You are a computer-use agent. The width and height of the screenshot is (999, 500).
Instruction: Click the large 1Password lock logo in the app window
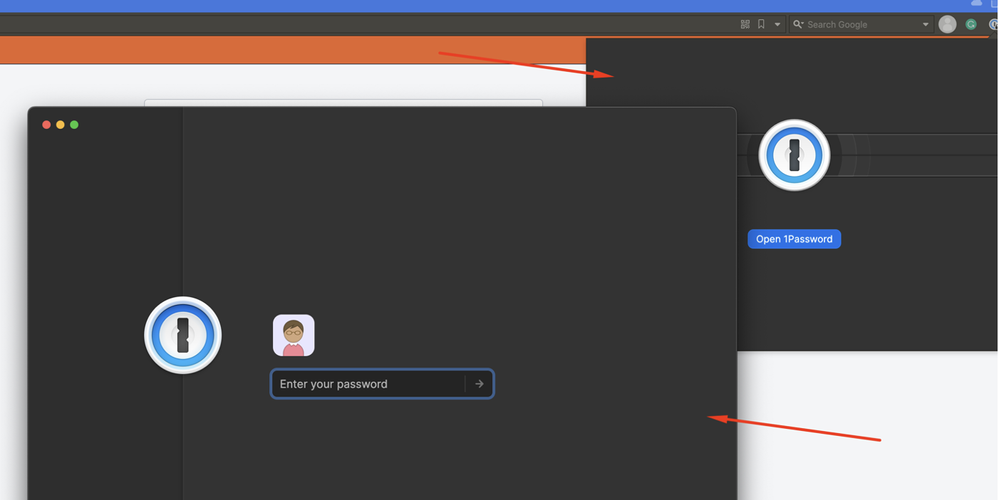(x=183, y=335)
